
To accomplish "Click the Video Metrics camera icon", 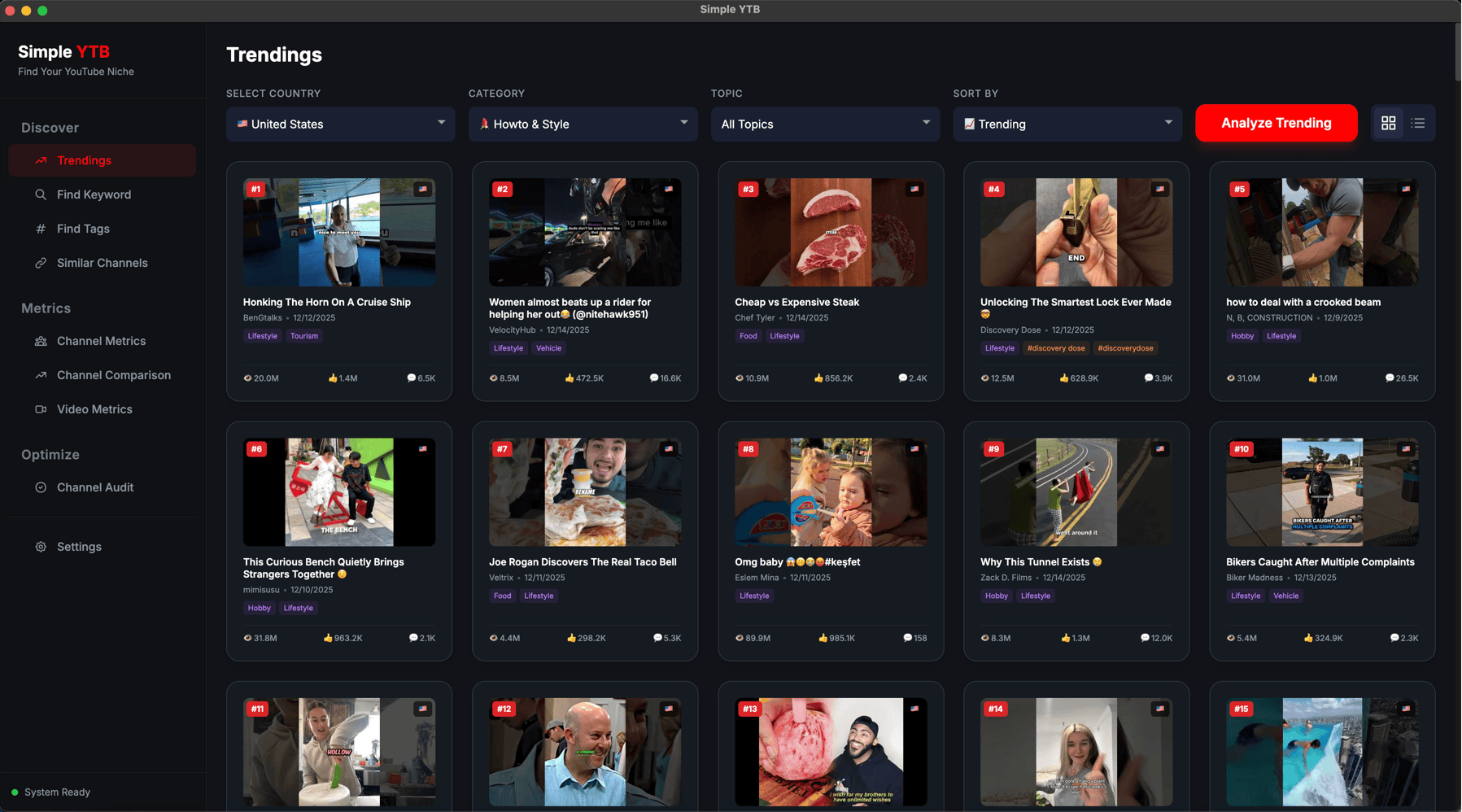I will pyautogui.click(x=41, y=409).
